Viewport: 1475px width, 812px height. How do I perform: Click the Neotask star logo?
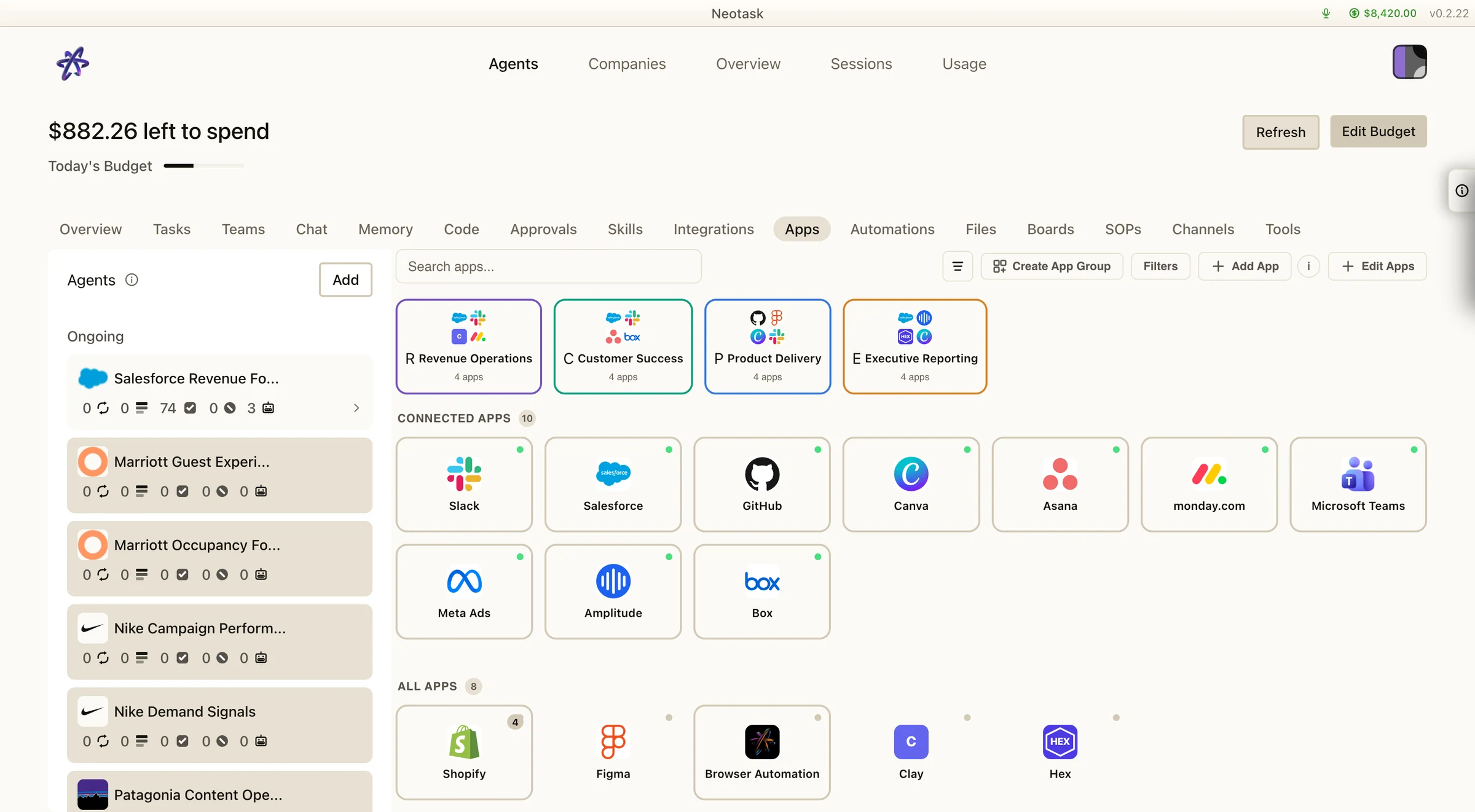click(73, 63)
